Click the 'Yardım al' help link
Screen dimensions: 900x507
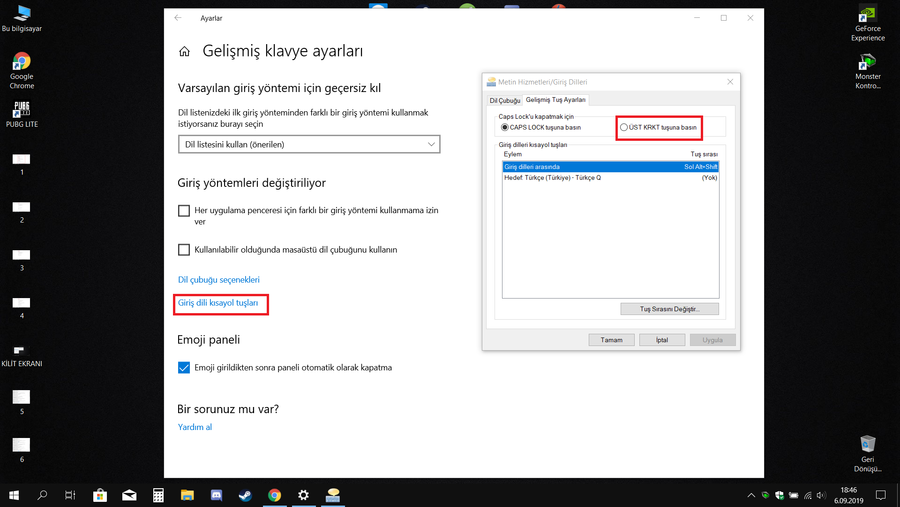[195, 427]
